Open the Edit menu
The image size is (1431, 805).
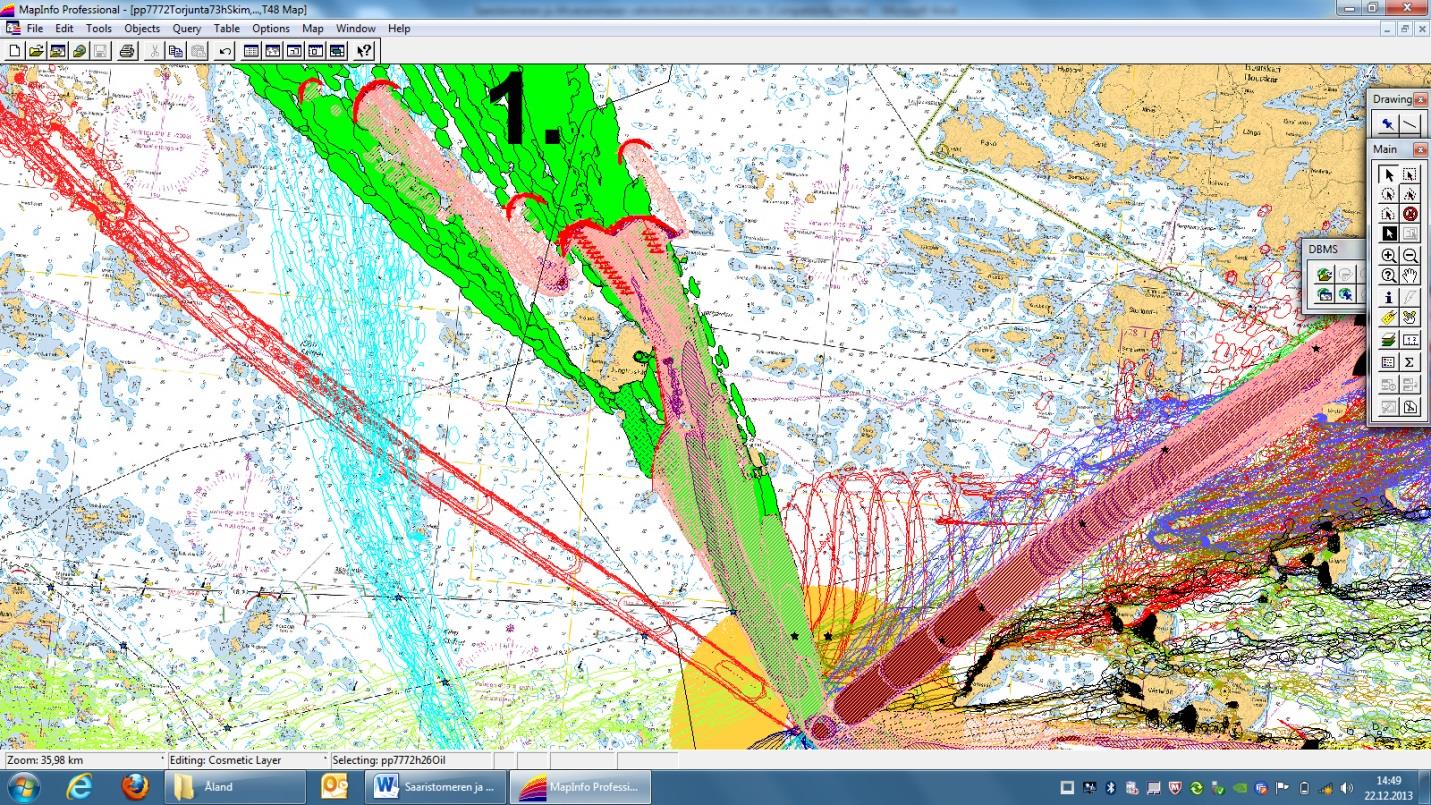coord(65,29)
